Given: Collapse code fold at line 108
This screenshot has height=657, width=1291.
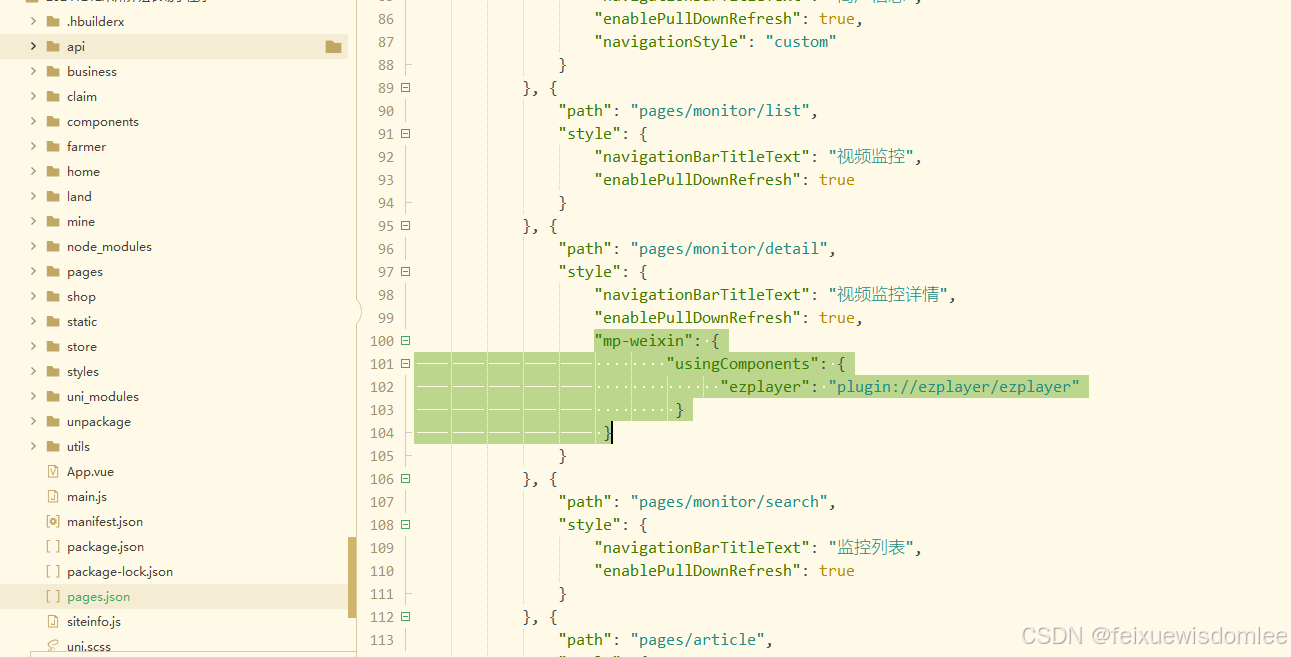Looking at the screenshot, I should click(x=406, y=525).
